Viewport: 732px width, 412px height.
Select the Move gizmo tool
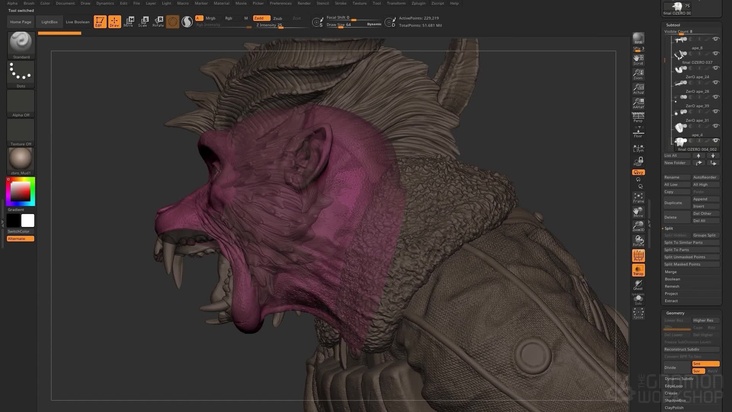pyautogui.click(x=129, y=21)
